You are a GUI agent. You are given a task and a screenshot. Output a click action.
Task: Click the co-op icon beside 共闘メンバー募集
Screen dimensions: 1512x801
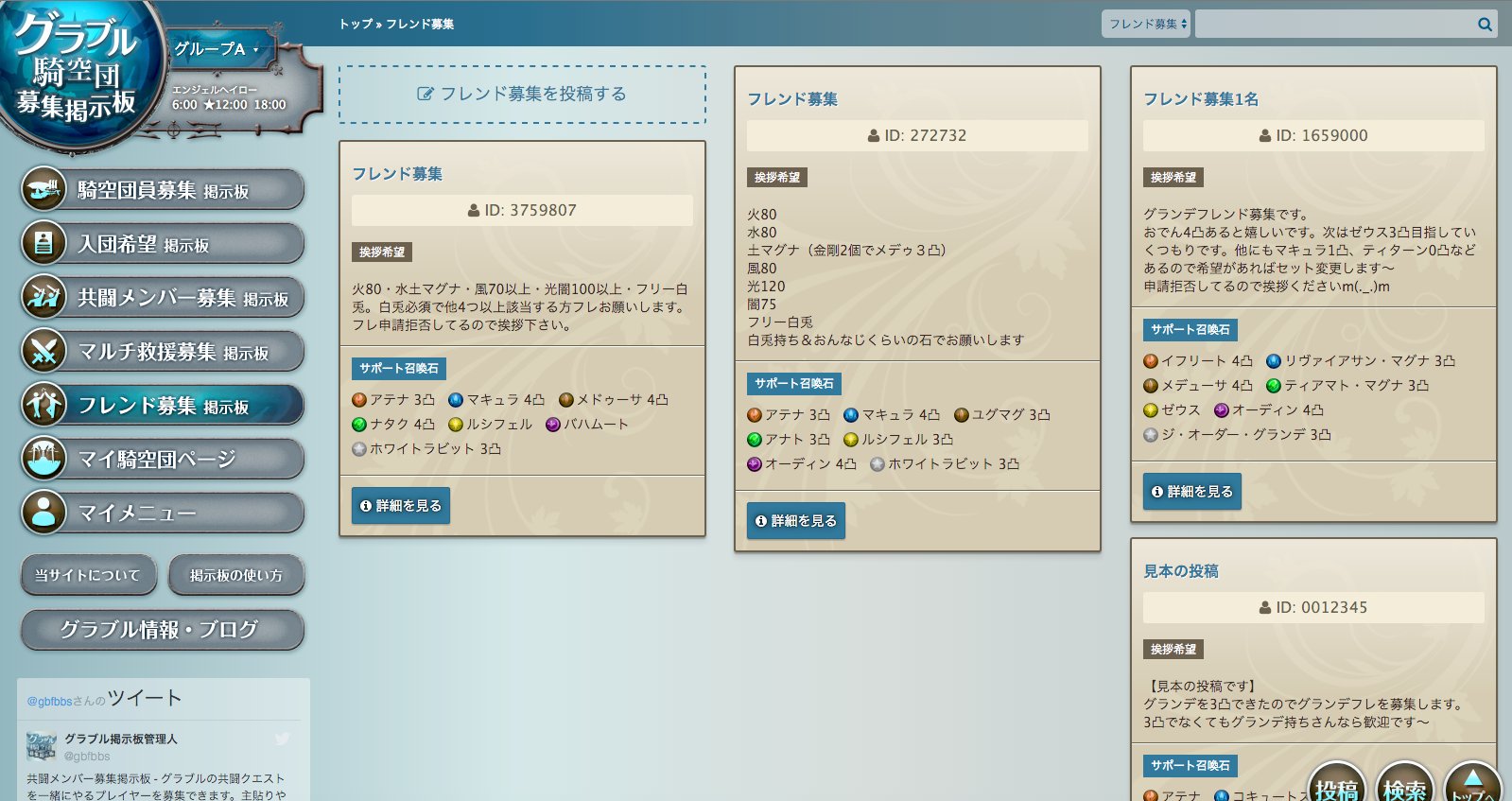pyautogui.click(x=43, y=297)
